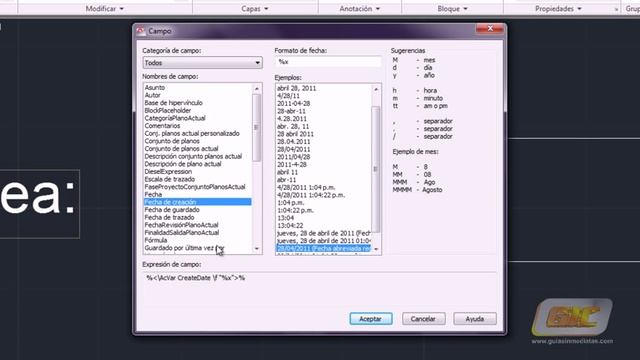Select 'Guardado por última vez por' field

(x=184, y=248)
